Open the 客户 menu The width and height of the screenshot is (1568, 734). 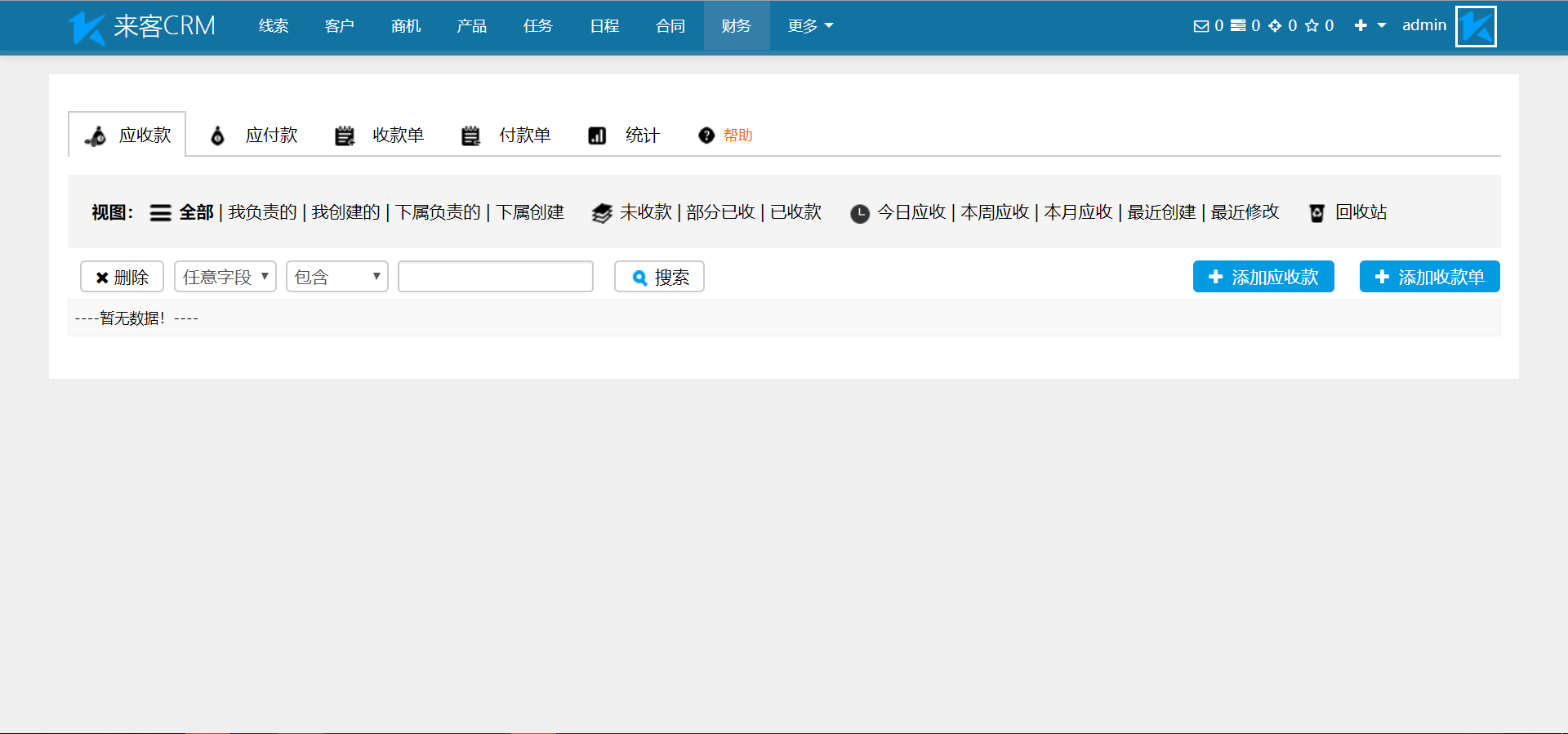point(340,25)
